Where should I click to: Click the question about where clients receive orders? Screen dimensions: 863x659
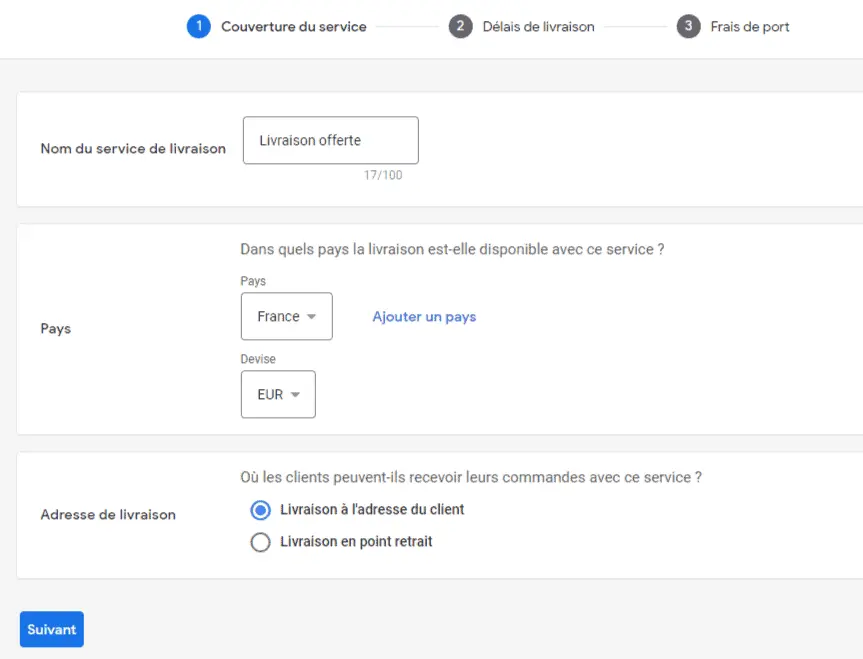471,477
